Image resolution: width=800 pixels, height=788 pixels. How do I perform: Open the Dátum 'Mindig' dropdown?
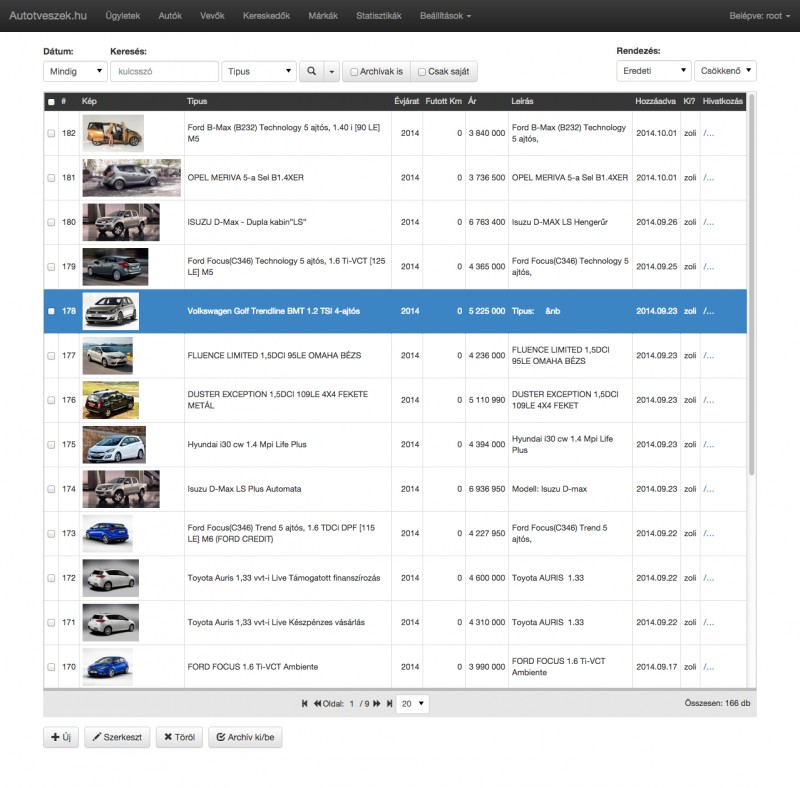75,72
